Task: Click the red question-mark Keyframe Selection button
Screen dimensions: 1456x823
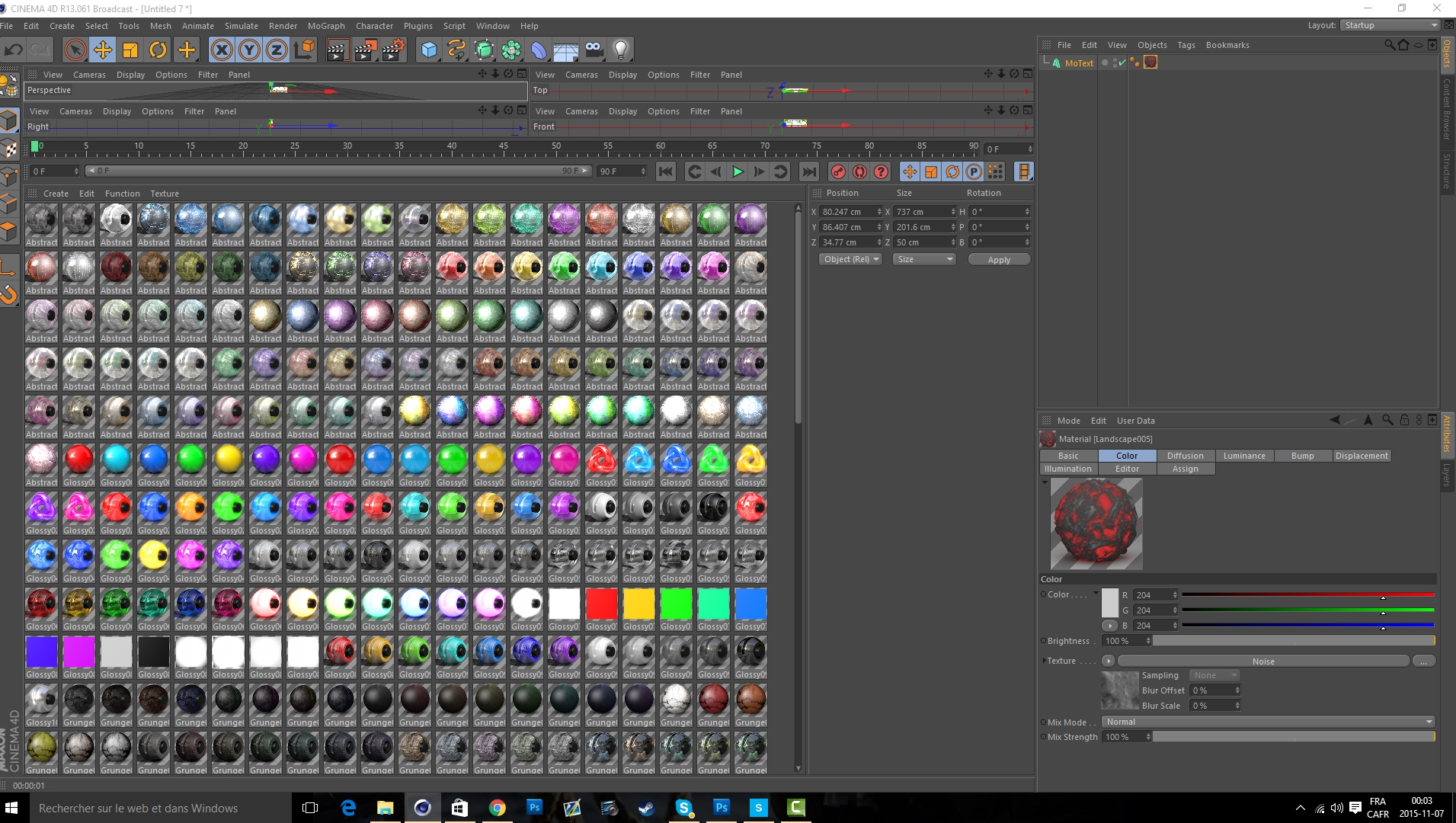Action: point(881,171)
